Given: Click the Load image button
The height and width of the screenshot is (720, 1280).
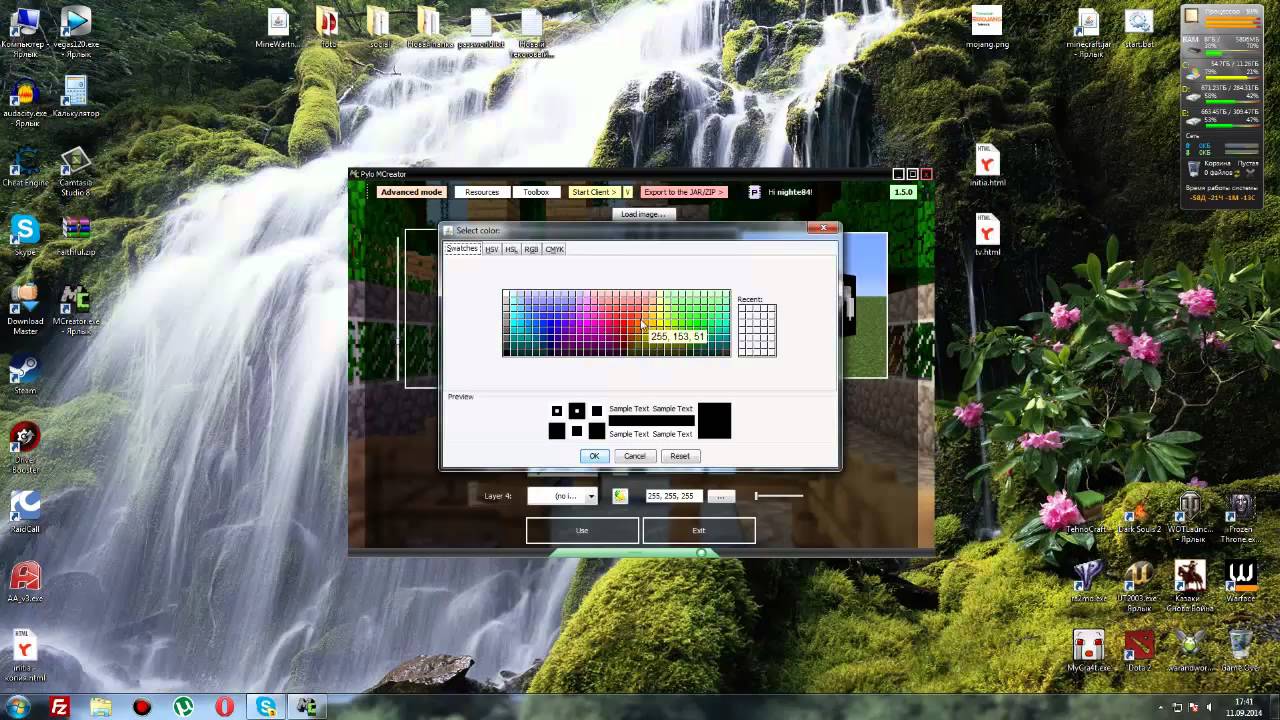Looking at the screenshot, I should coord(642,214).
